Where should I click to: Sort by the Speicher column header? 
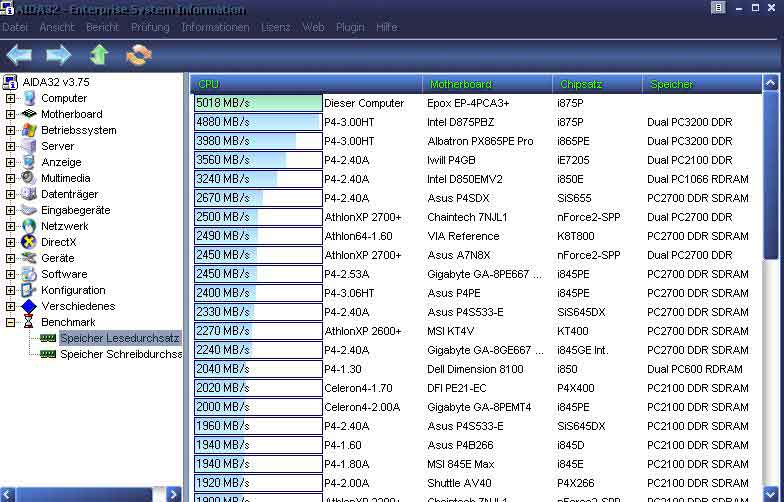[702, 84]
